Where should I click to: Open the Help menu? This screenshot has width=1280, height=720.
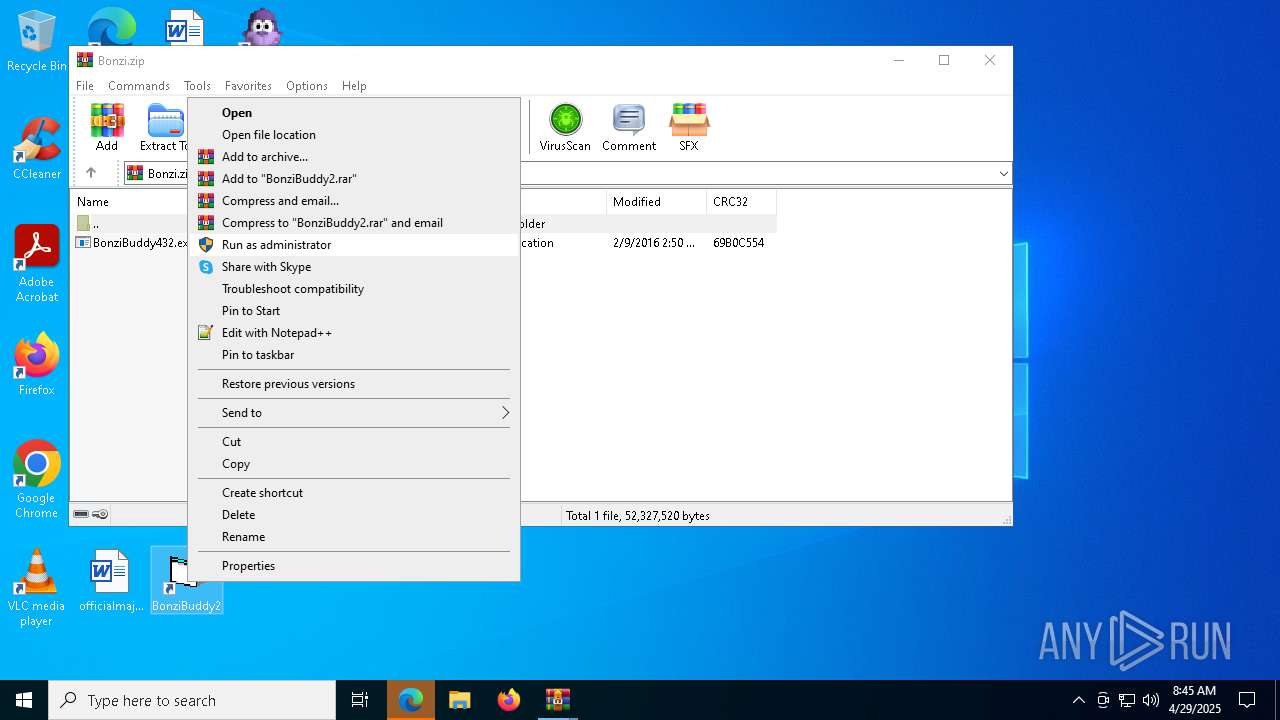(354, 86)
